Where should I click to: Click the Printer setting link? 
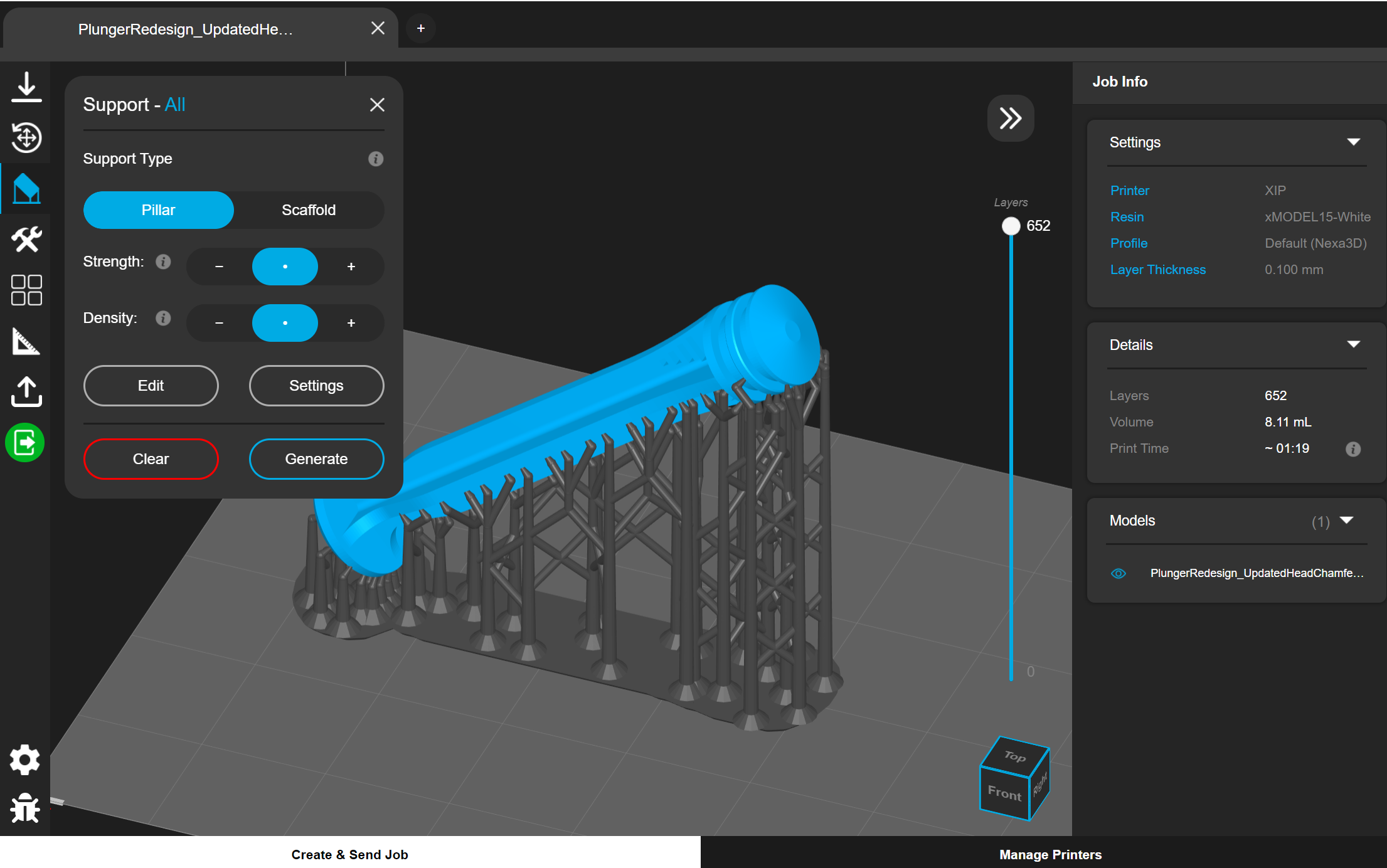pyautogui.click(x=1130, y=191)
